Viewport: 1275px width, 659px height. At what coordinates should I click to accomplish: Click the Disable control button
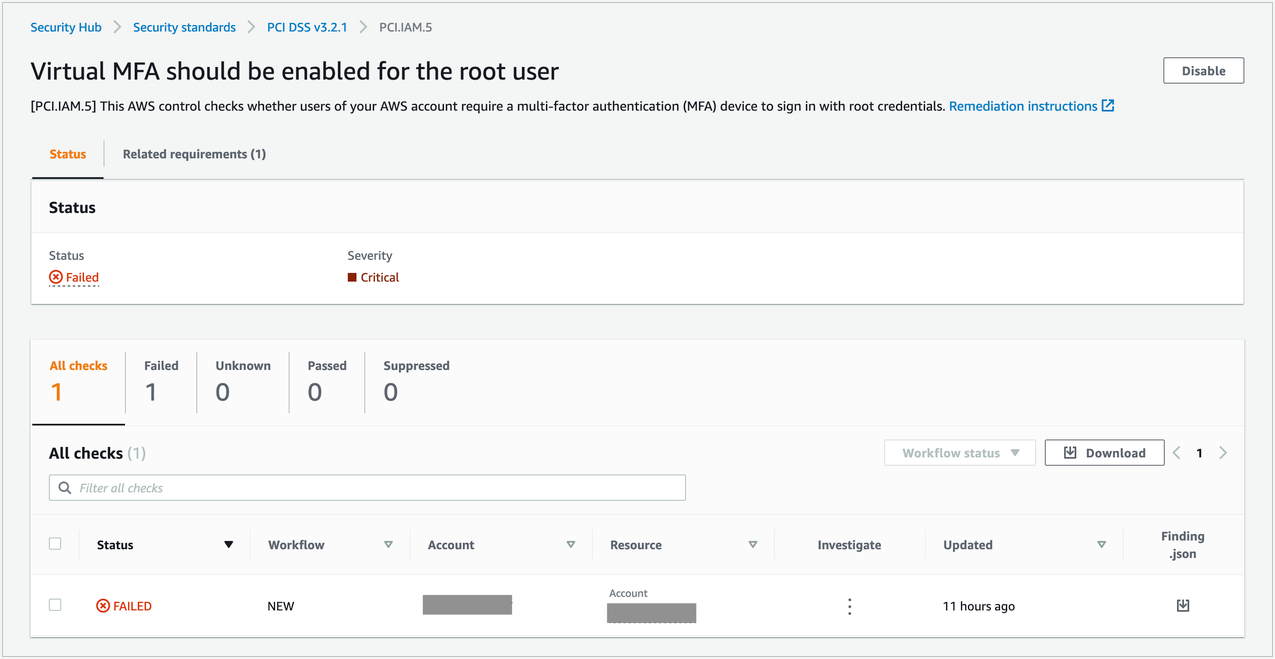pos(1202,70)
